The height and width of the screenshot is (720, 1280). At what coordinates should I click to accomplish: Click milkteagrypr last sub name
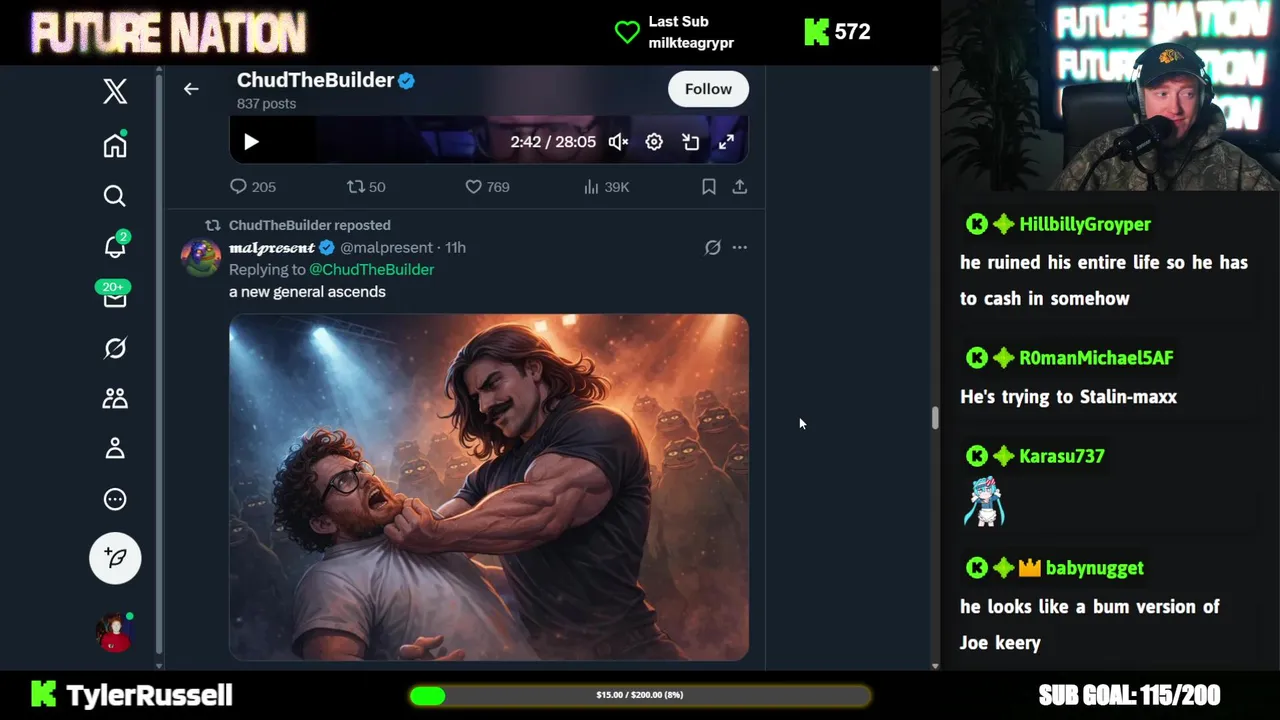(x=691, y=43)
